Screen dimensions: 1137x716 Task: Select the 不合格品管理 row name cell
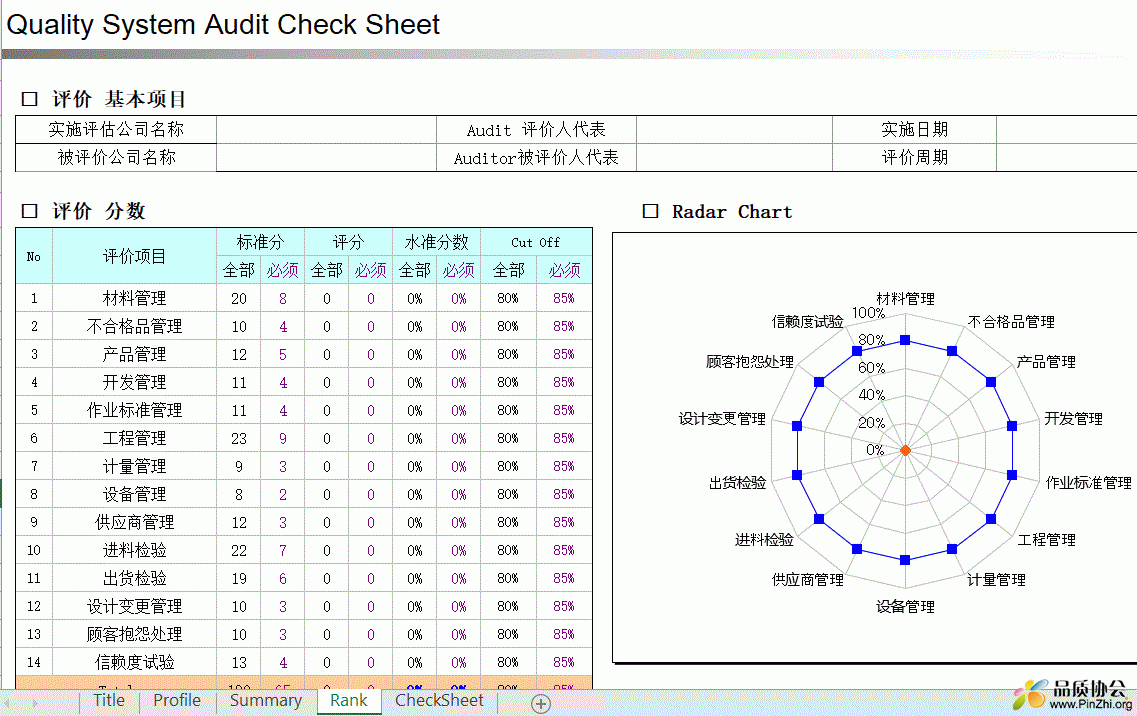[134, 326]
